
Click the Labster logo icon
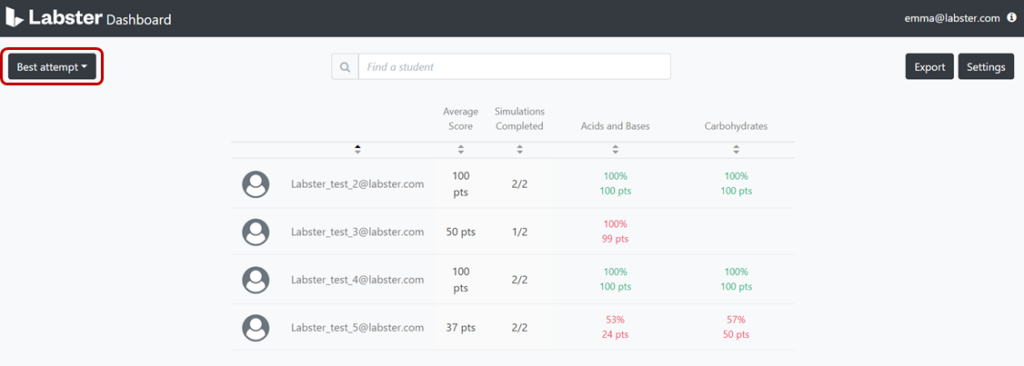(14, 18)
